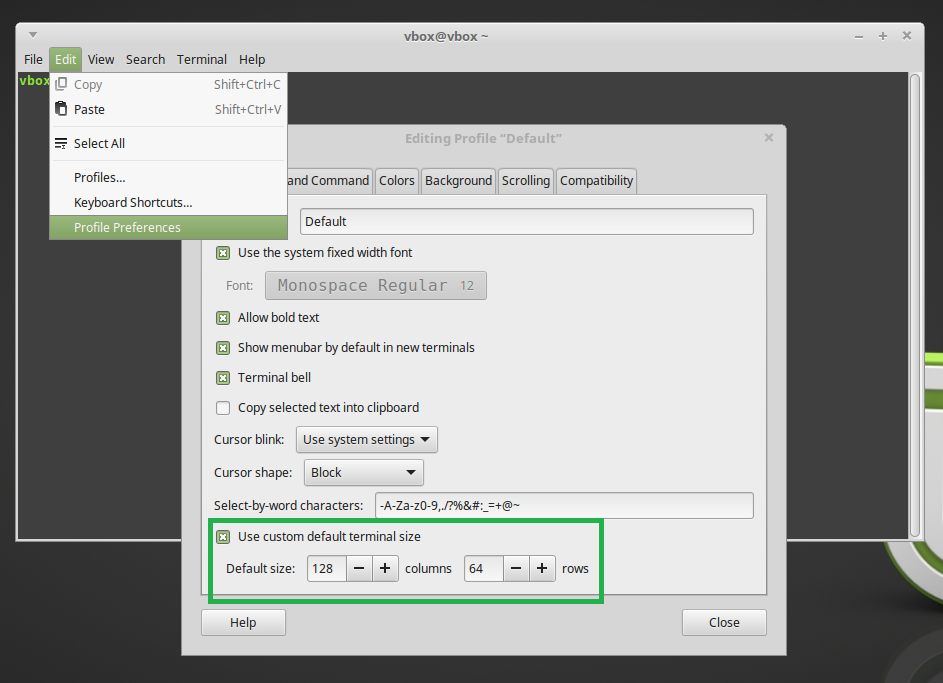Image resolution: width=943 pixels, height=683 pixels.
Task: Open the Search menu
Action: tap(146, 60)
